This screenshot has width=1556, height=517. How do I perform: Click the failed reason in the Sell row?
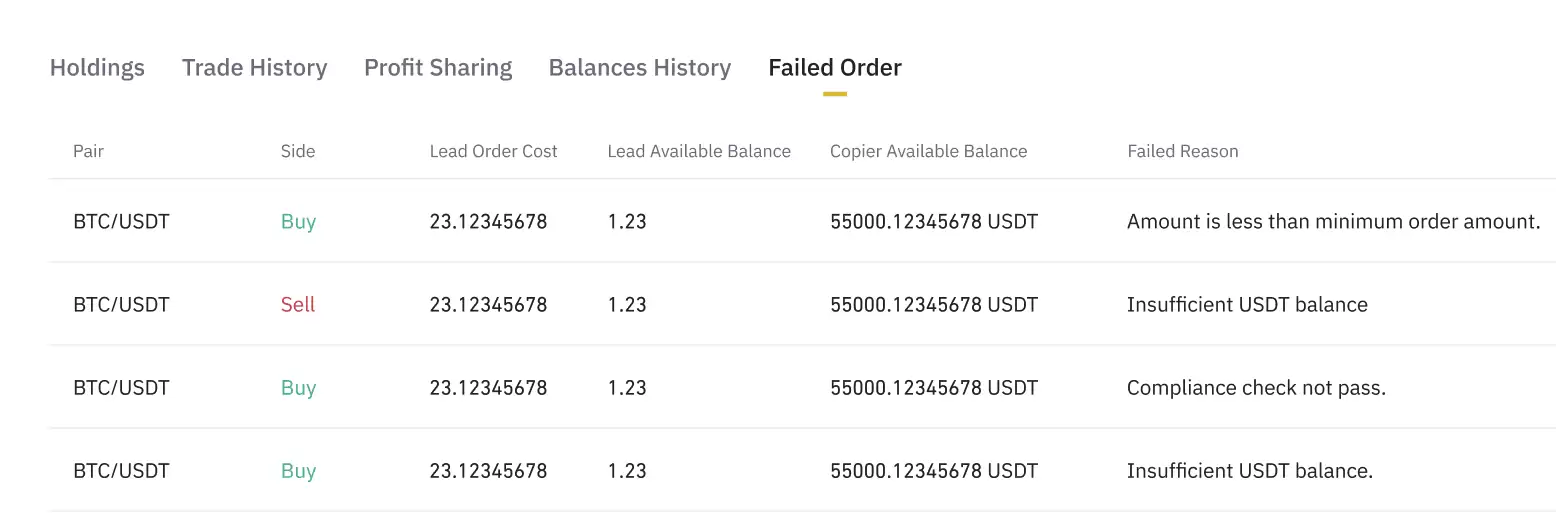tap(1247, 305)
